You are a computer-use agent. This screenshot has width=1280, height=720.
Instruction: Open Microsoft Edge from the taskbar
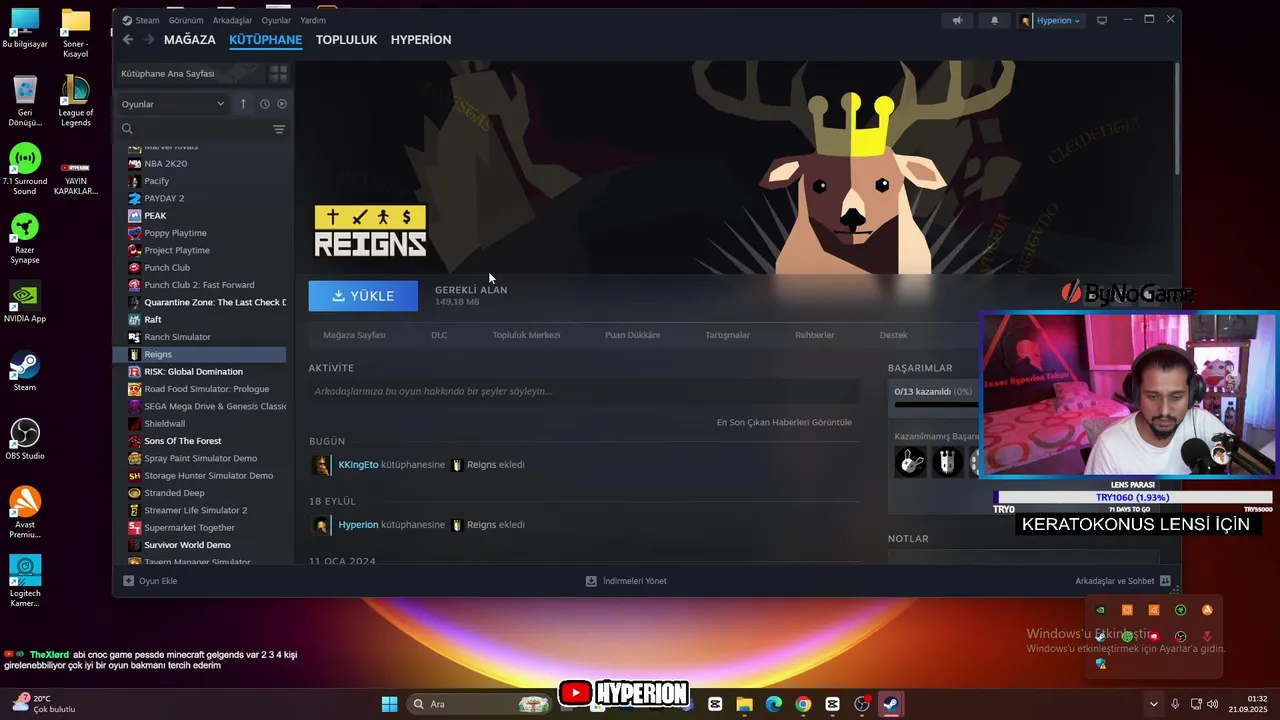tap(774, 704)
